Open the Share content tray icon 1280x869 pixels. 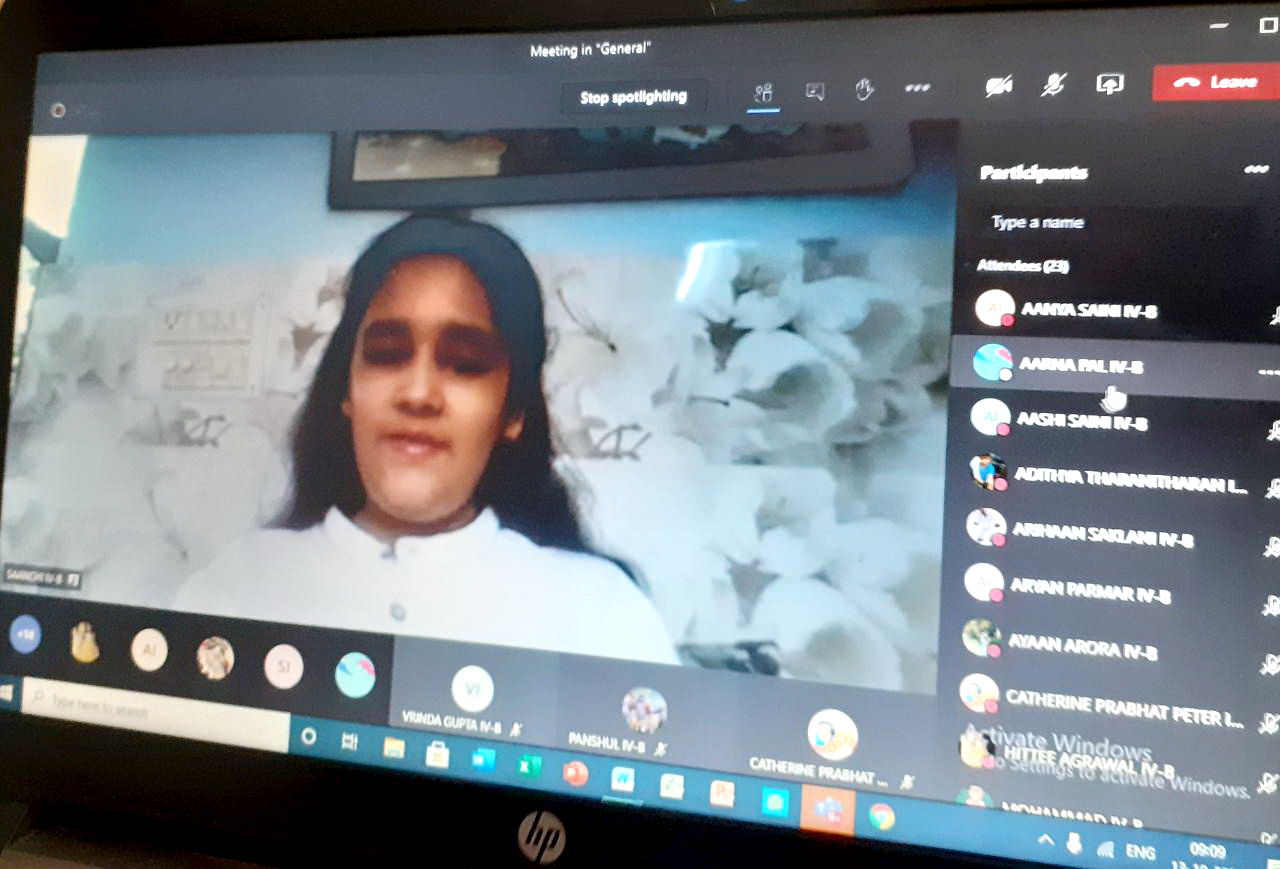coord(1110,84)
